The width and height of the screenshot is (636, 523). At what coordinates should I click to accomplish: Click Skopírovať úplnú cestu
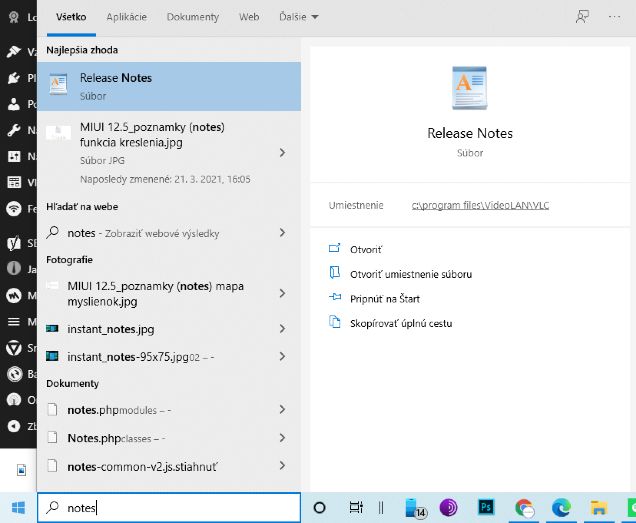[401, 323]
